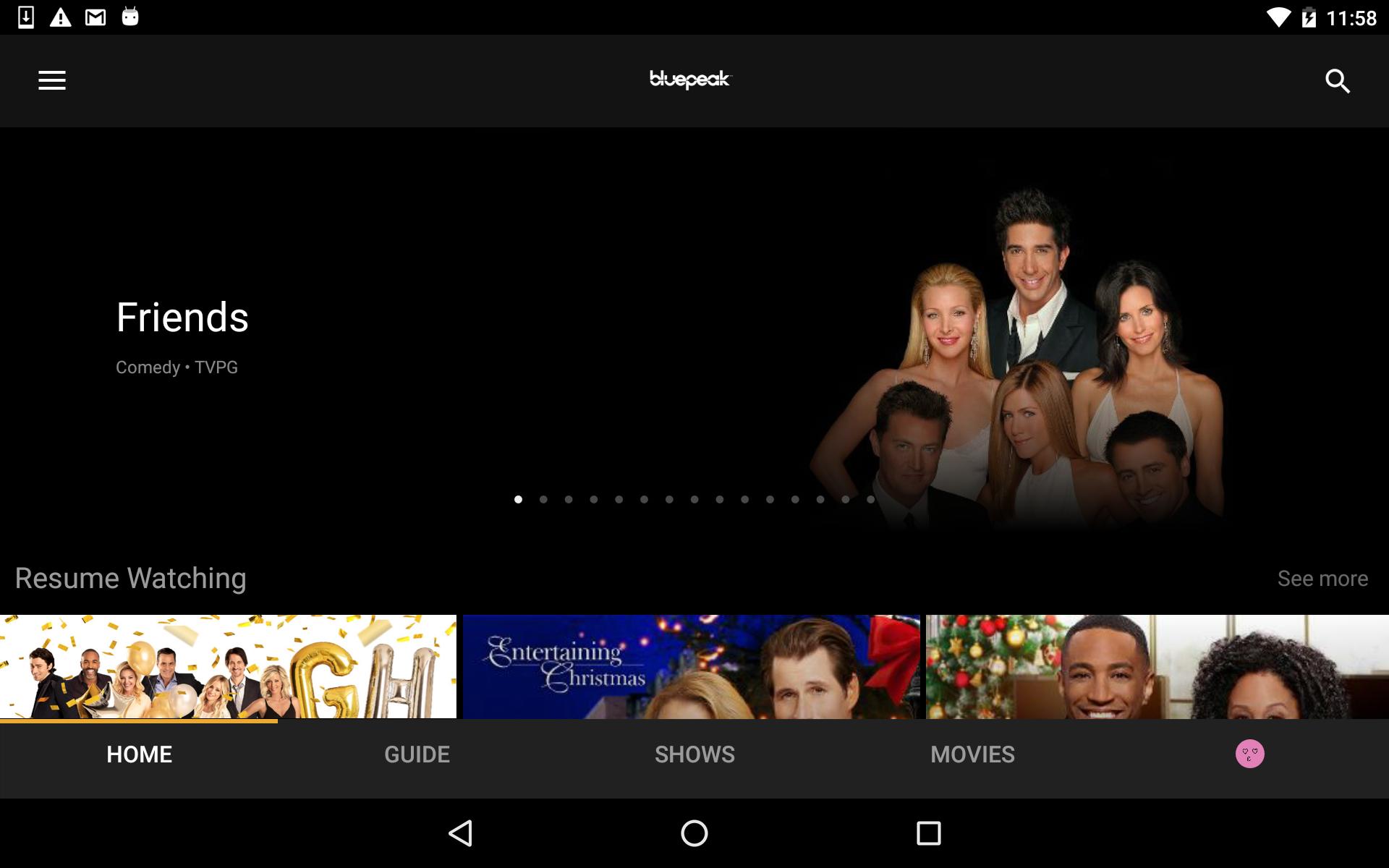
Task: Tap the Comedy • TVPG label
Action: click(177, 367)
